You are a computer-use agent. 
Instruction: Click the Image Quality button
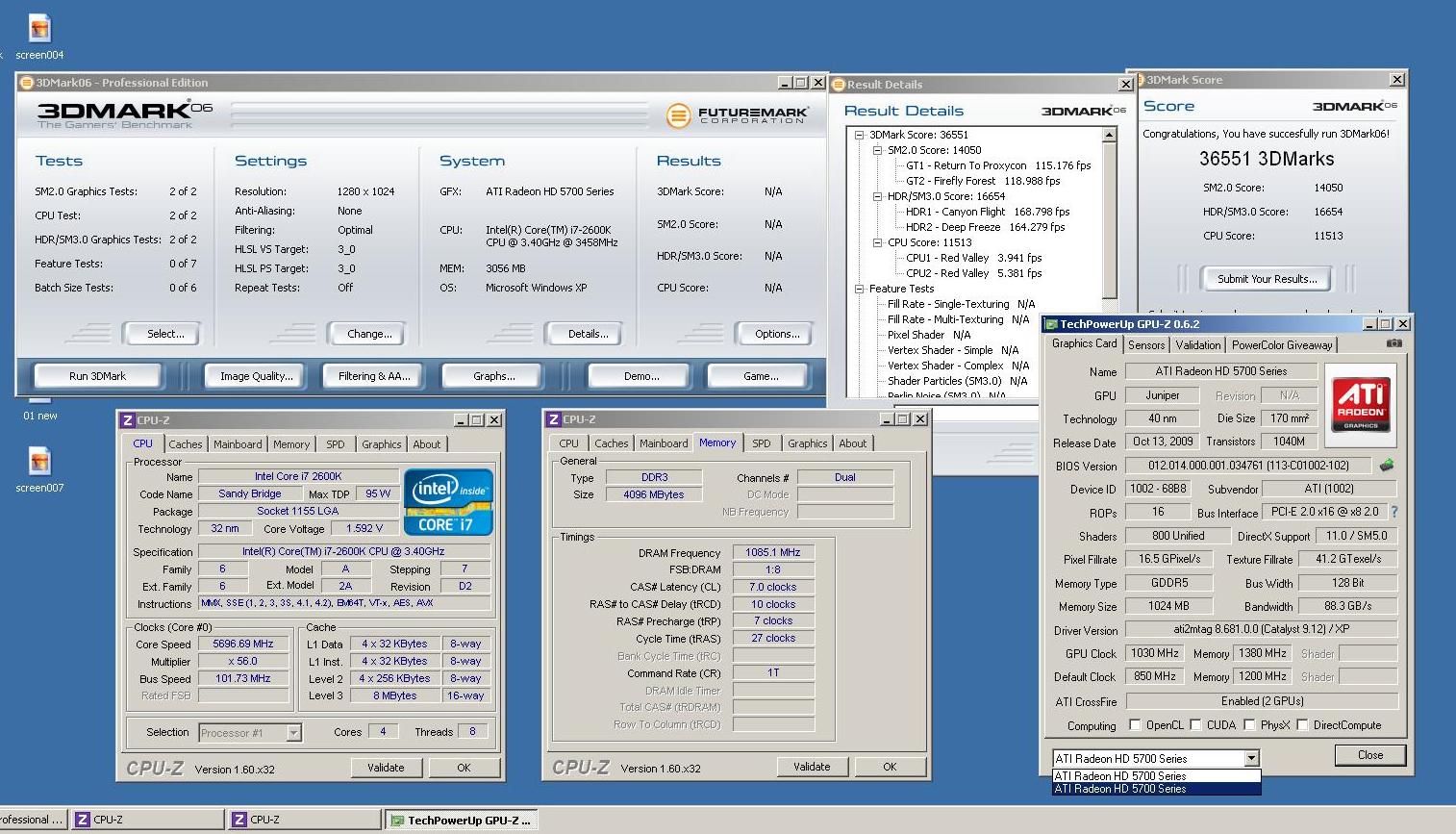point(257,376)
